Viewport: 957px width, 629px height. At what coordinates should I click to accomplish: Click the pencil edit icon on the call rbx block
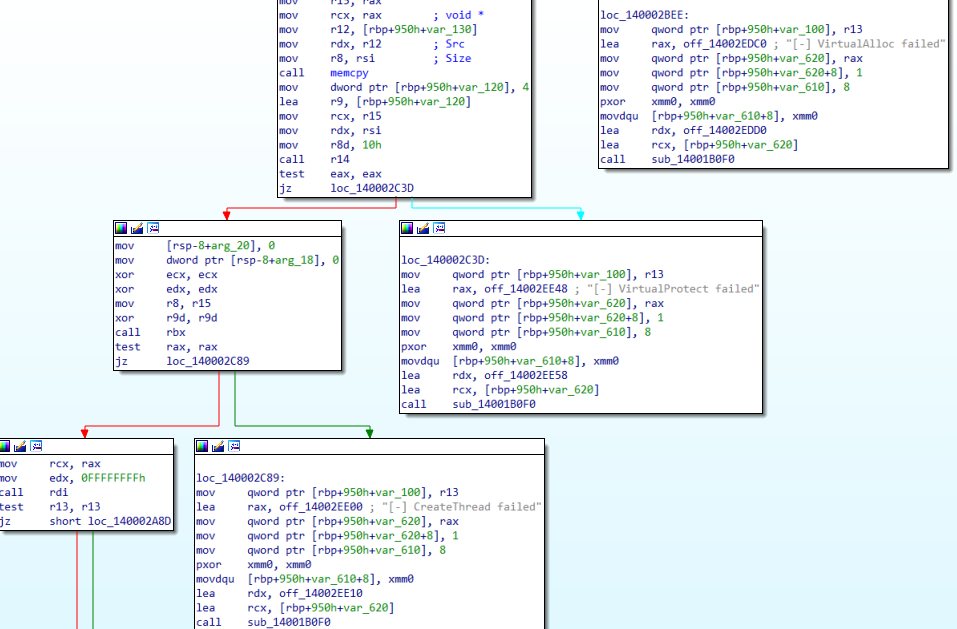tap(137, 229)
